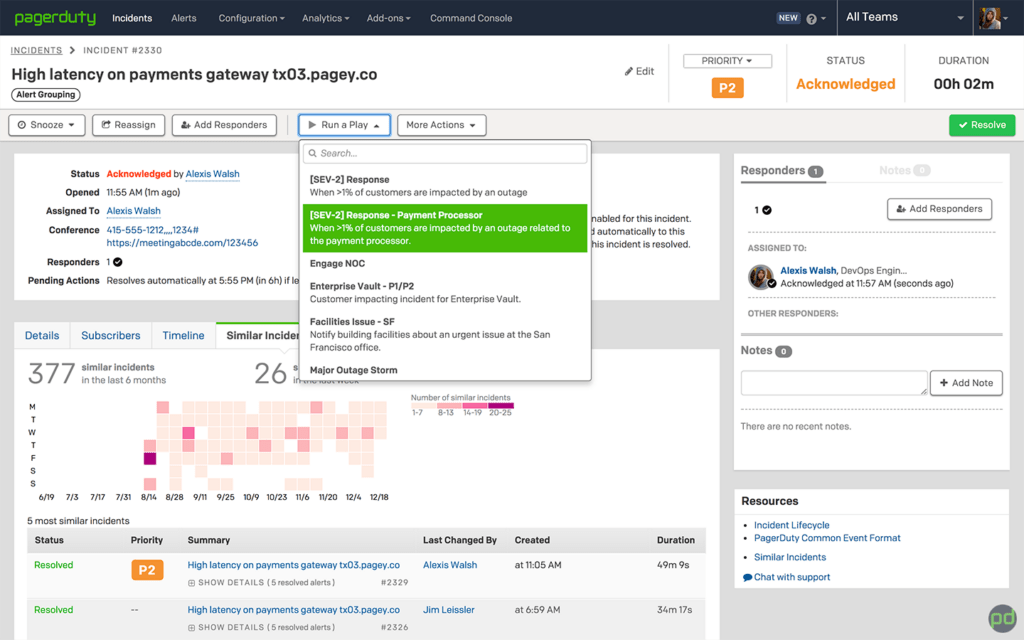
Task: Click Add Responders in Responders panel
Action: (x=939, y=209)
